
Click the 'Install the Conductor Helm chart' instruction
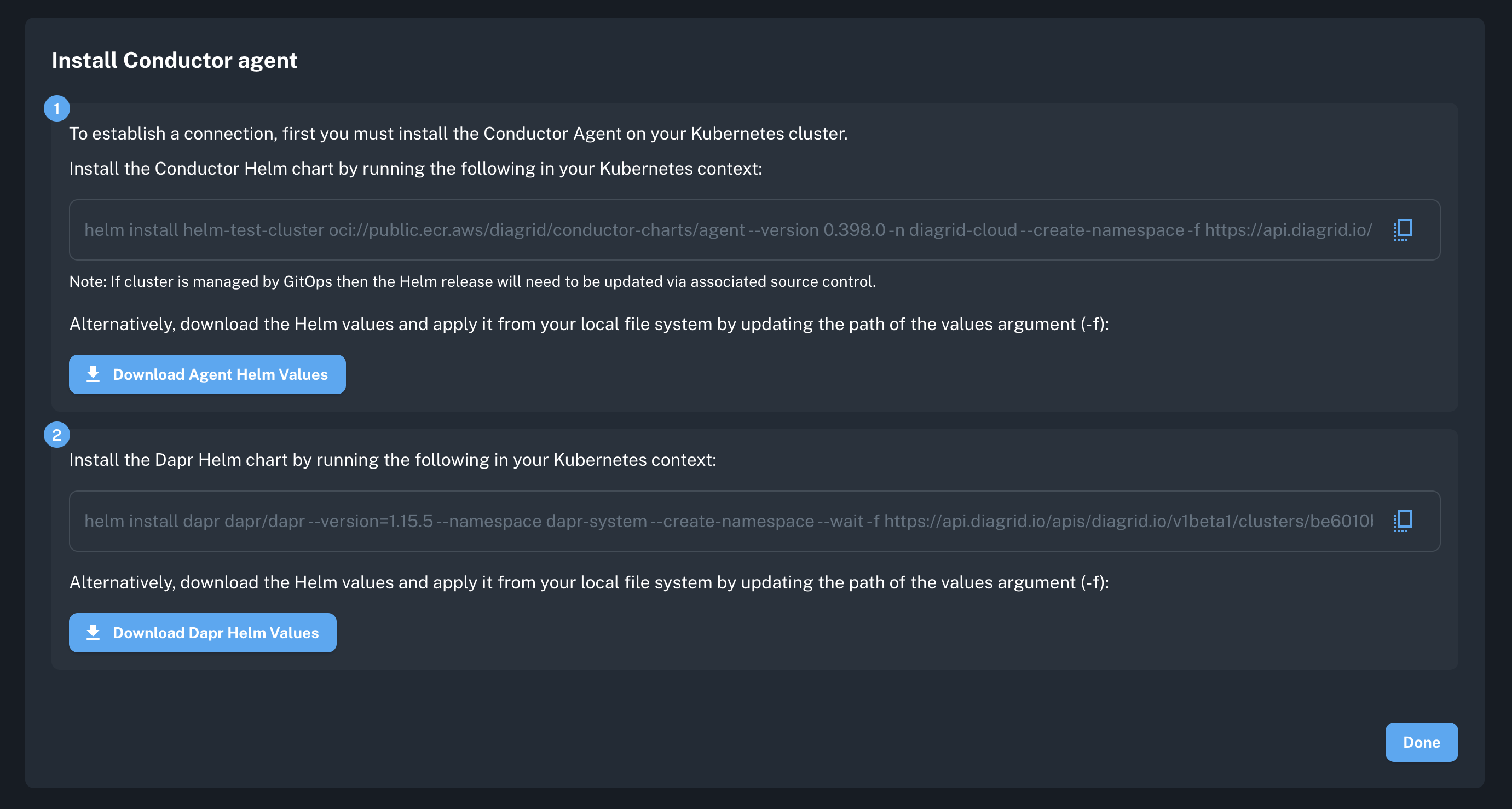415,169
